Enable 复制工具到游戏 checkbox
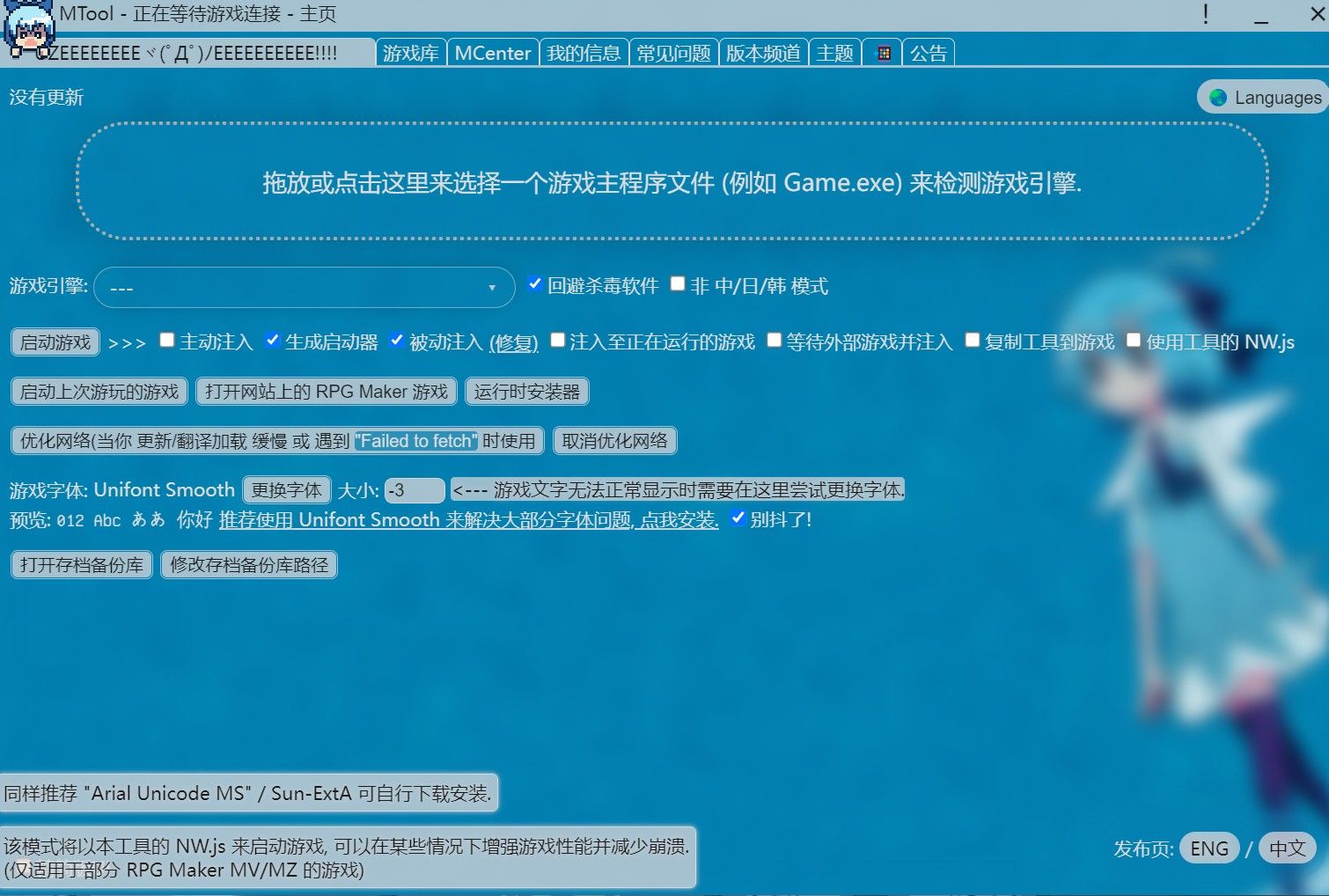The image size is (1329, 896). point(973,340)
